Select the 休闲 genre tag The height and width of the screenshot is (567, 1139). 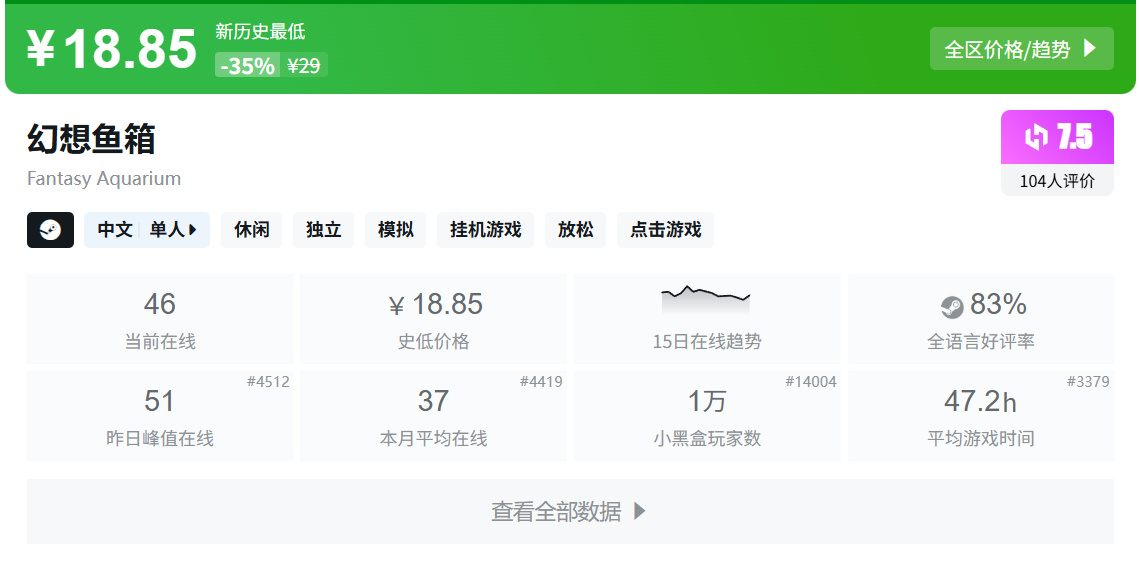pos(251,230)
